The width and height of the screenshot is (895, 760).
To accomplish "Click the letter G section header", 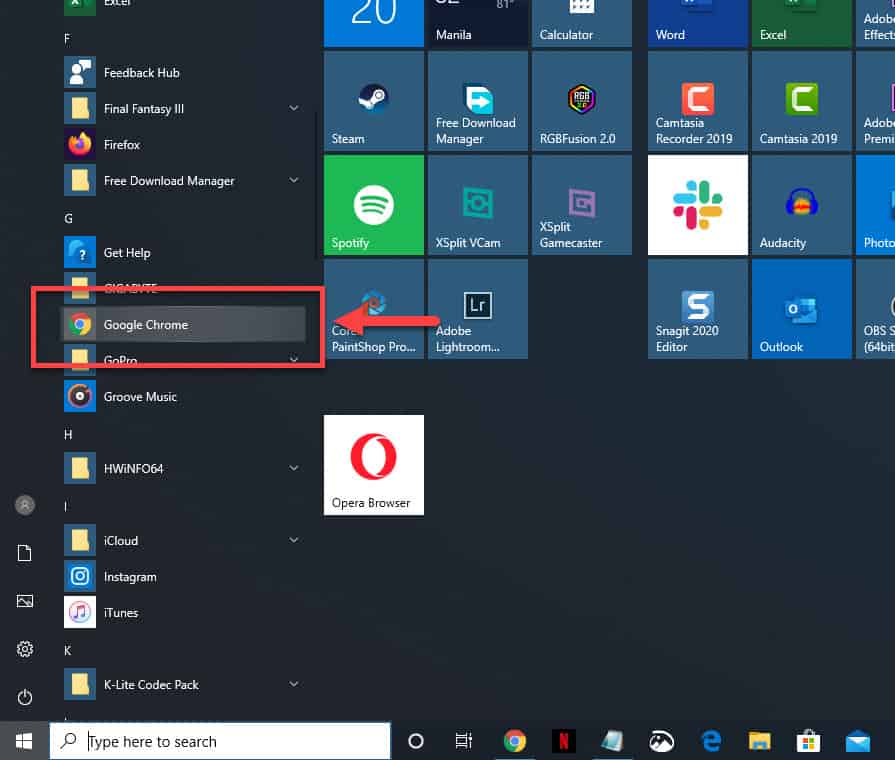I will [68, 218].
